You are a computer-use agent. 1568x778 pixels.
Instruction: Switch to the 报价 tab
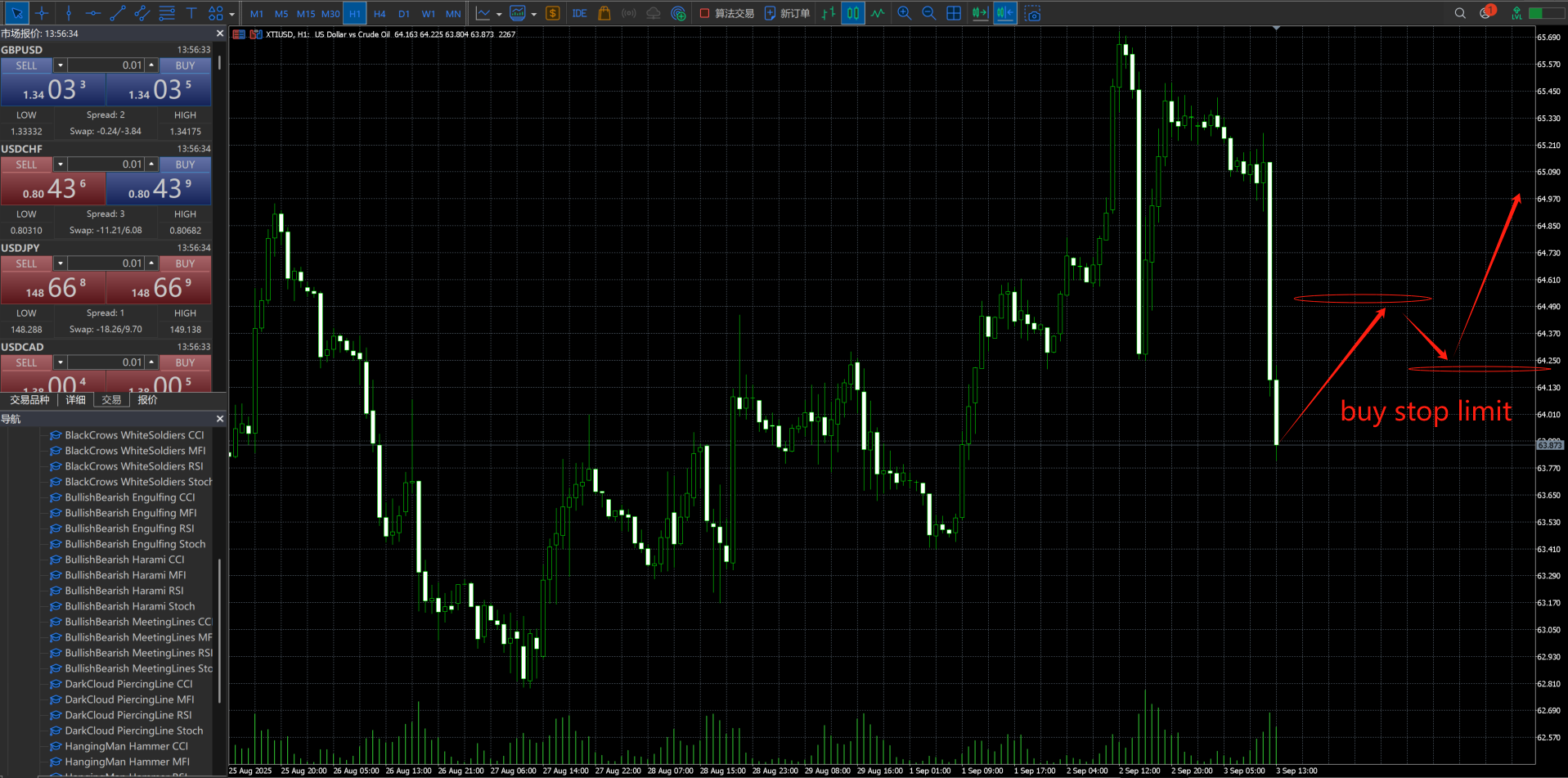(147, 400)
